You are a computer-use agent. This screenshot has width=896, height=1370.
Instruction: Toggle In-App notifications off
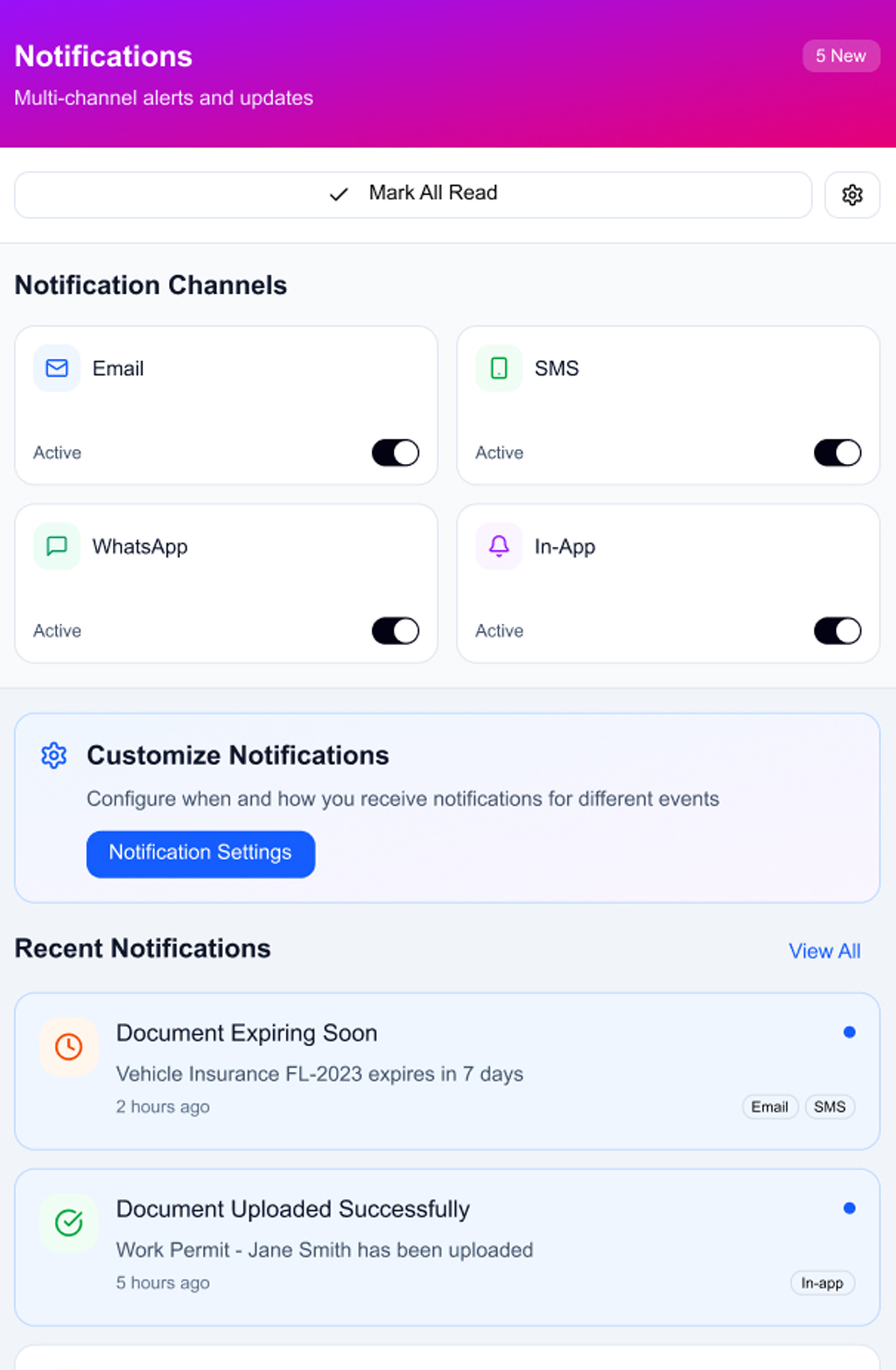point(837,631)
